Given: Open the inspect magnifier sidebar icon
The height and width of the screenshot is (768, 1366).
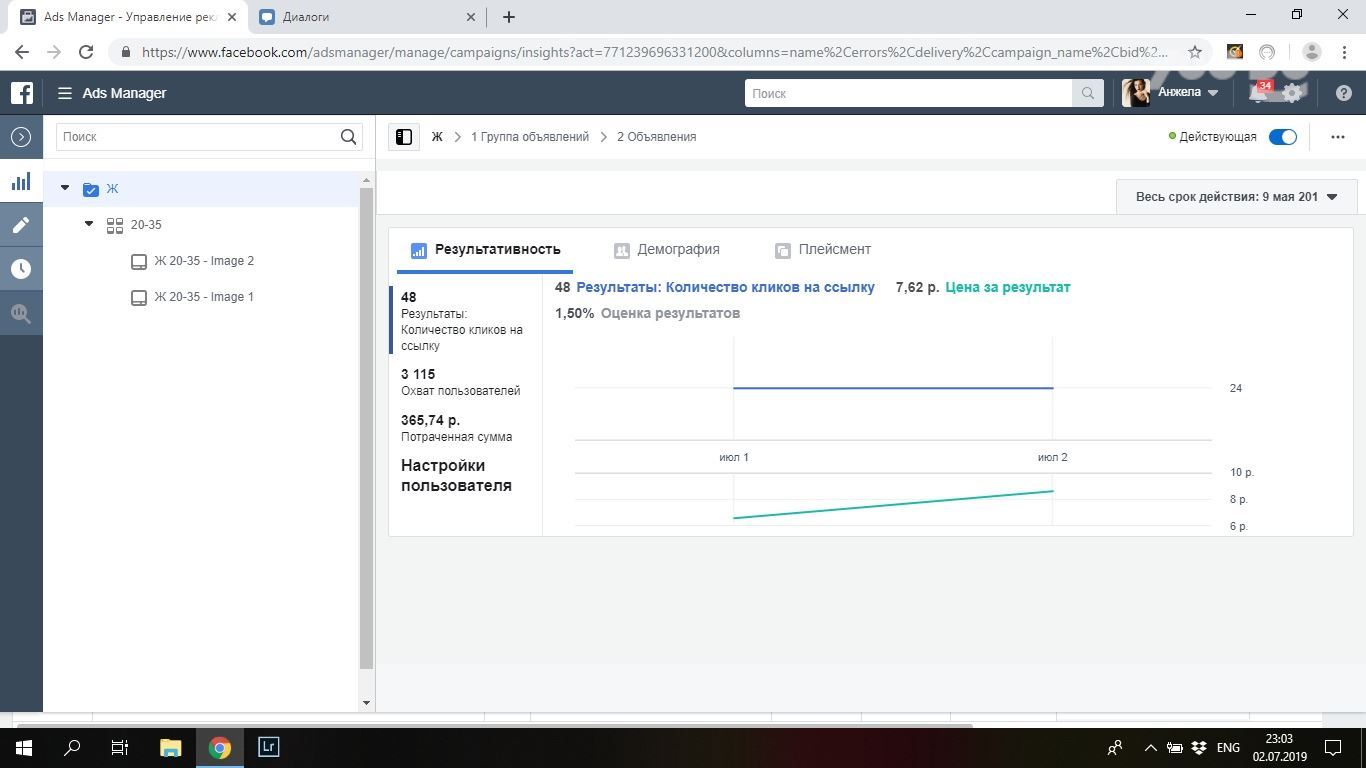Looking at the screenshot, I should coord(21,313).
